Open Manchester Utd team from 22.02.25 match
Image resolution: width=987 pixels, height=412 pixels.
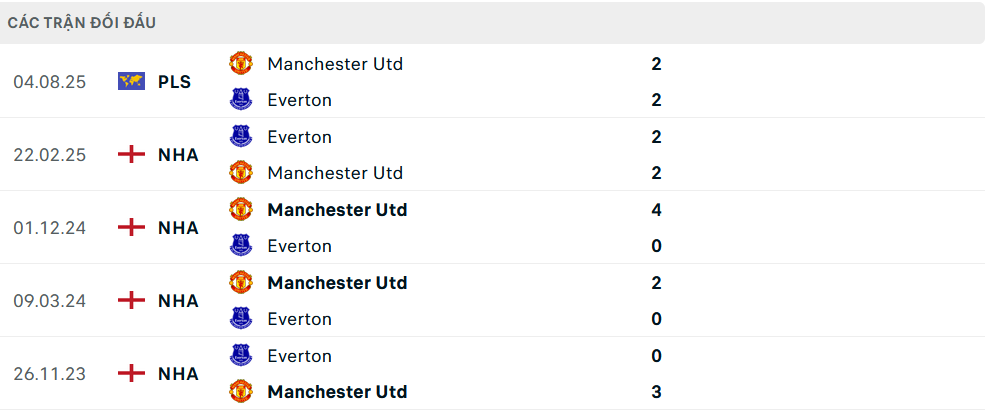point(335,173)
